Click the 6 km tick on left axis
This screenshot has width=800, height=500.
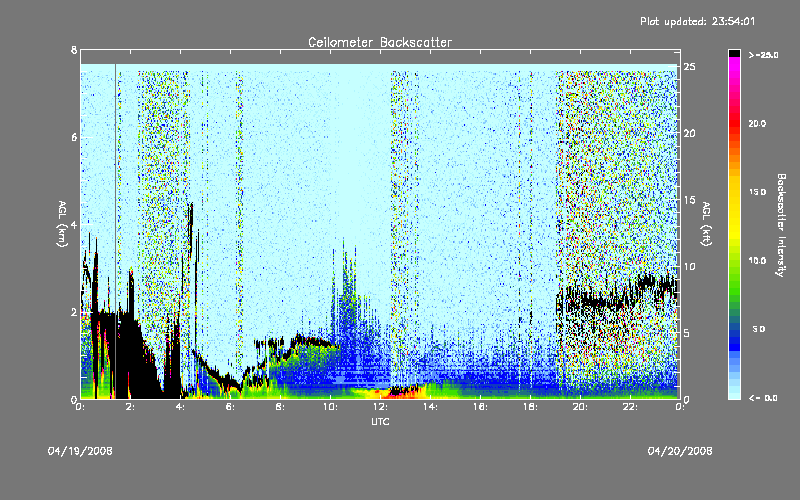(x=74, y=137)
